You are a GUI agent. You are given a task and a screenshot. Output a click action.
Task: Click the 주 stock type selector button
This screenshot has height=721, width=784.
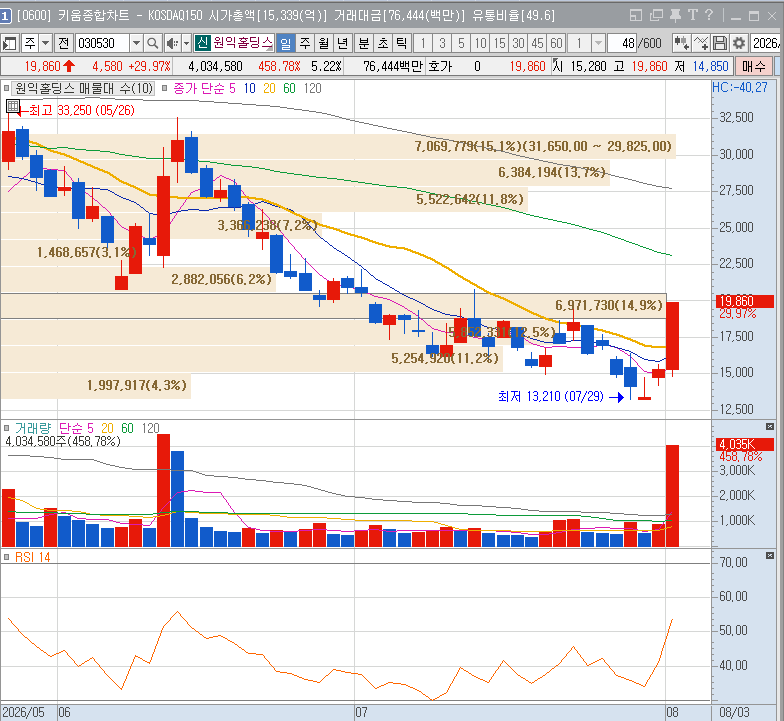point(30,44)
